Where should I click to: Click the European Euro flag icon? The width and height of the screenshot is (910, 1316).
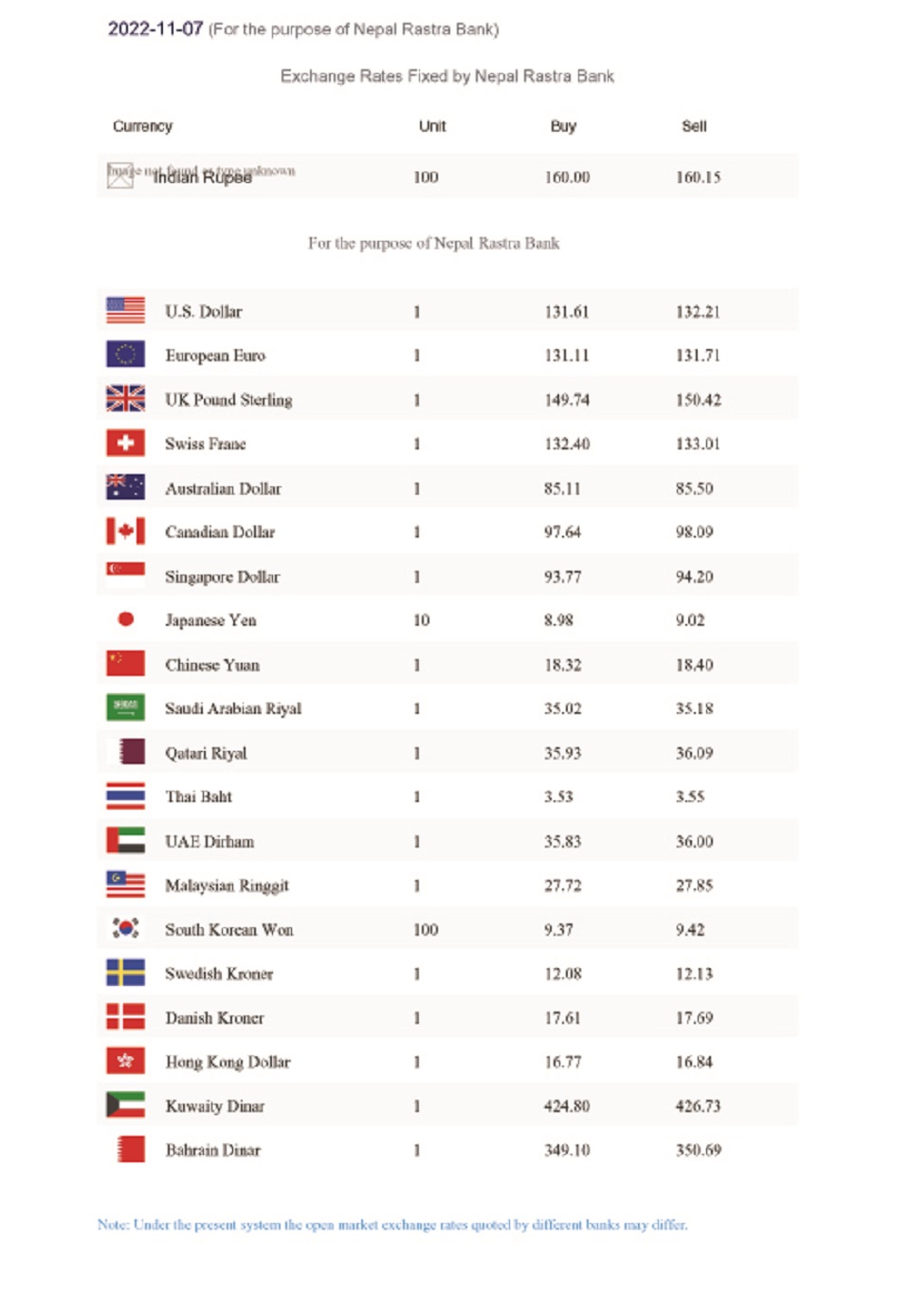[125, 355]
